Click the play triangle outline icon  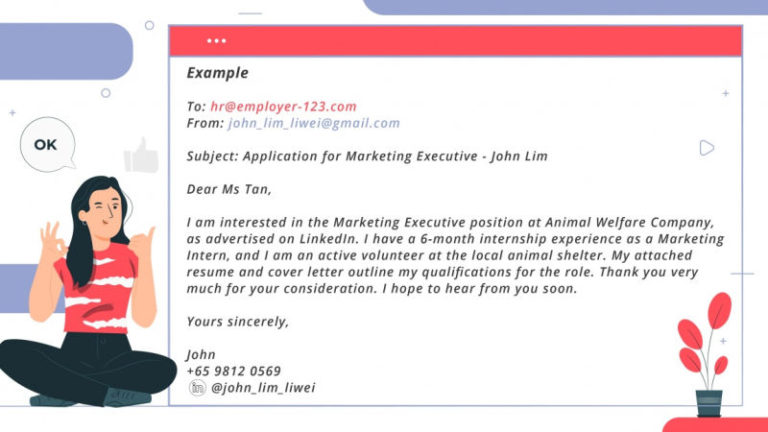pos(706,148)
